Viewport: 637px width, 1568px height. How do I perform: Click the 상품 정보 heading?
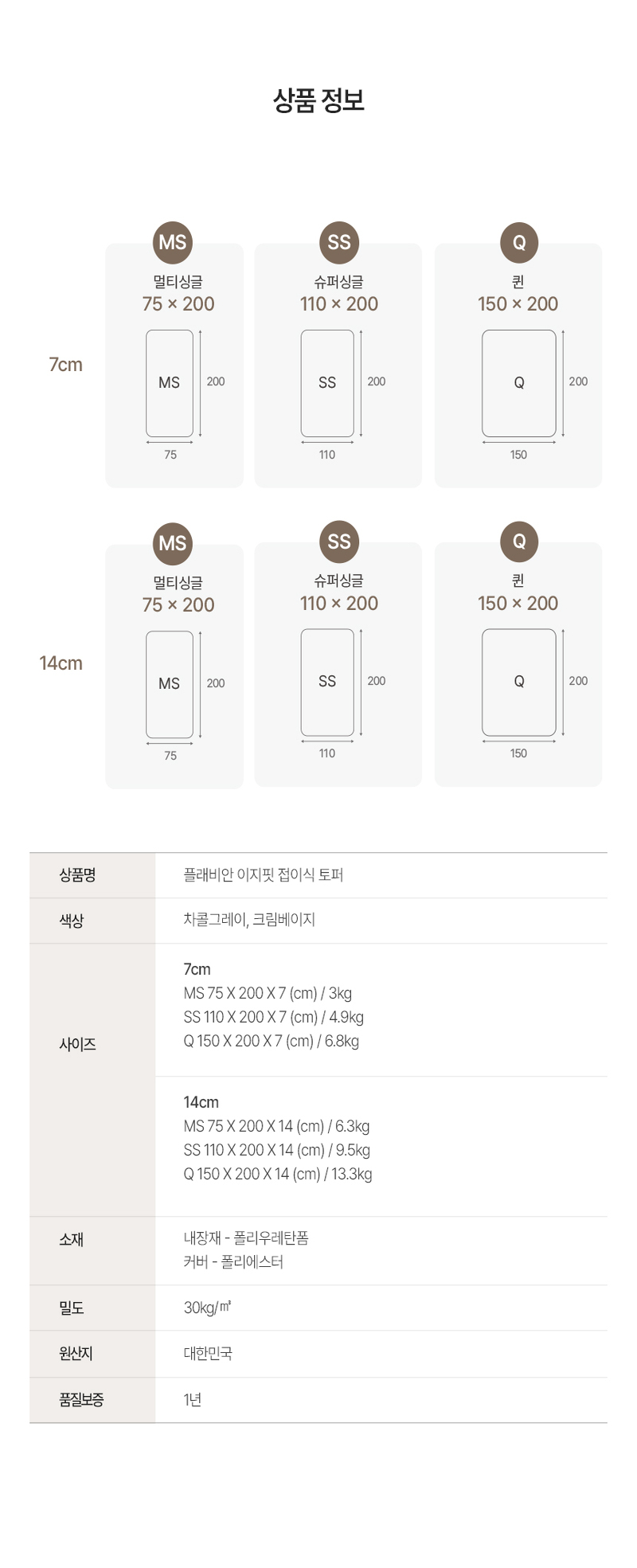[318, 101]
